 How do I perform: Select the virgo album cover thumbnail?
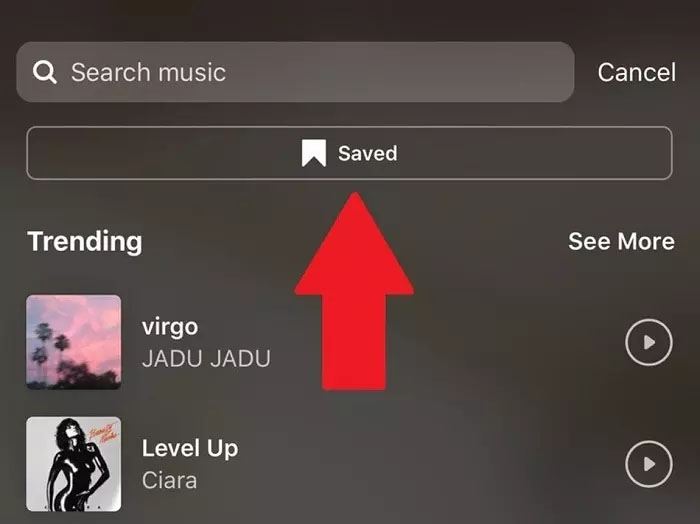pyautogui.click(x=74, y=342)
